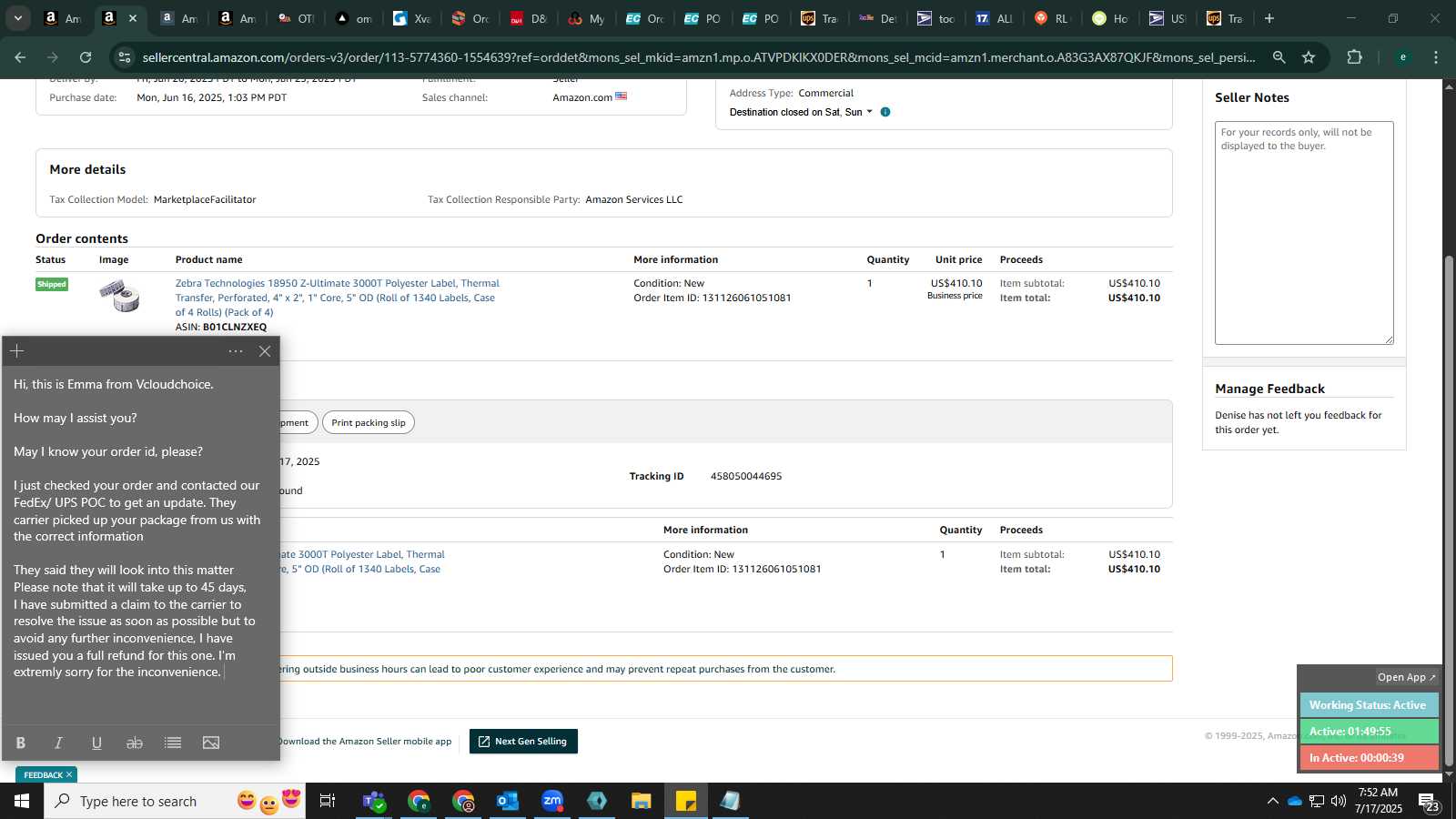Open Zebra Technologies 18950 product link

click(337, 298)
